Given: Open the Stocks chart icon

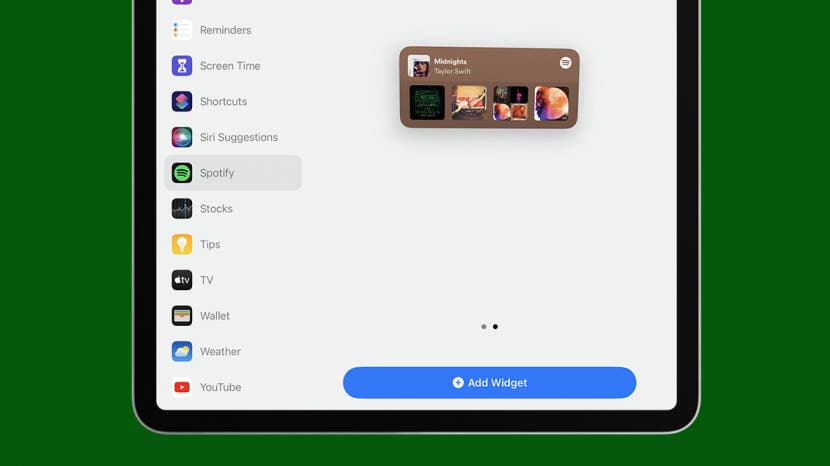Looking at the screenshot, I should pyautogui.click(x=182, y=209).
